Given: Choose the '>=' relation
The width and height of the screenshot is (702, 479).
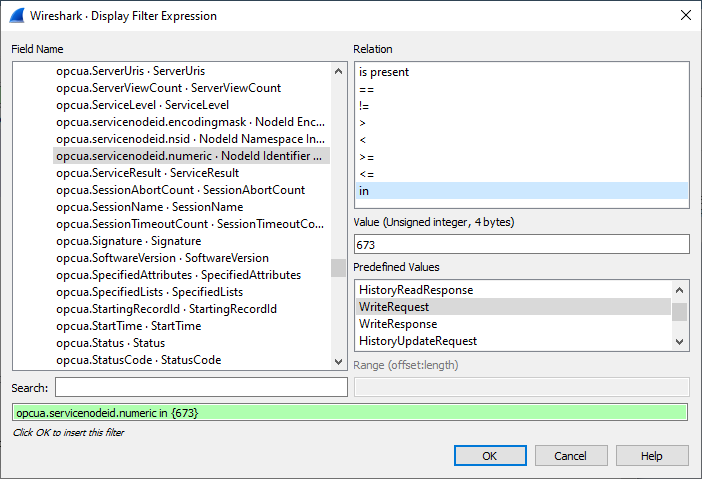Looking at the screenshot, I should click(x=522, y=157).
